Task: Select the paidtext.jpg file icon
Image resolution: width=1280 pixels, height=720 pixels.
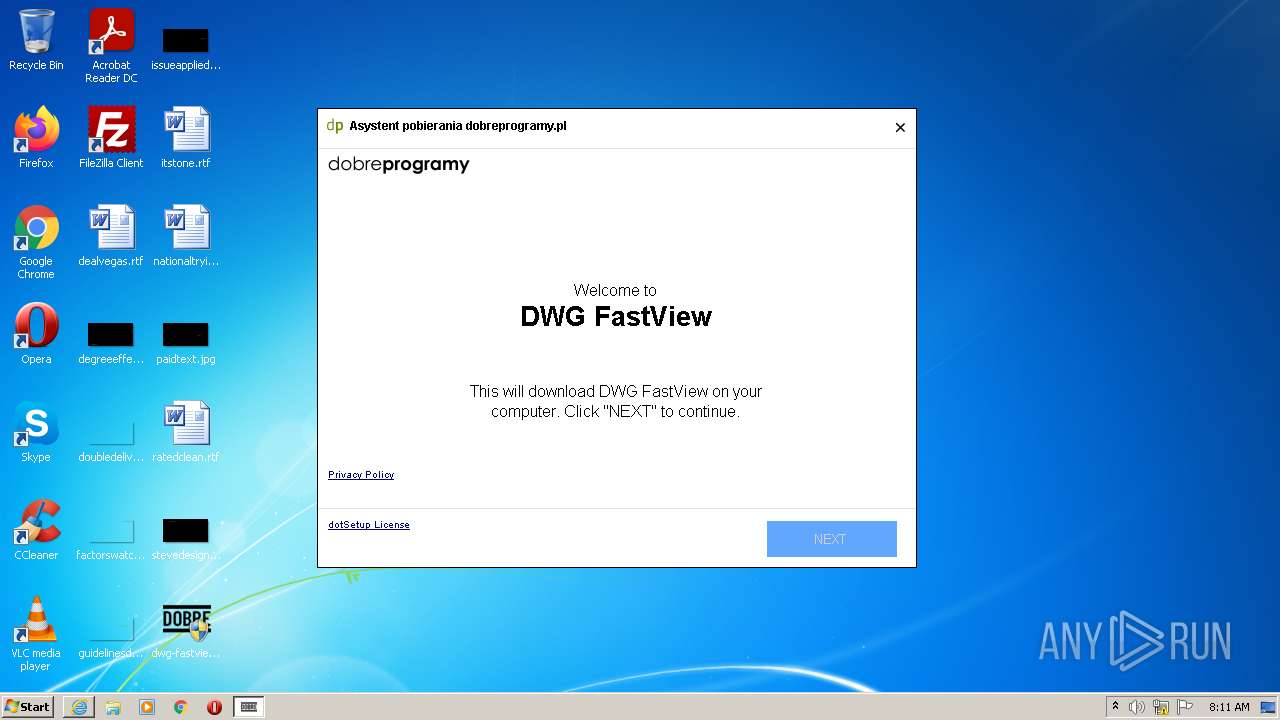Action: [186, 343]
